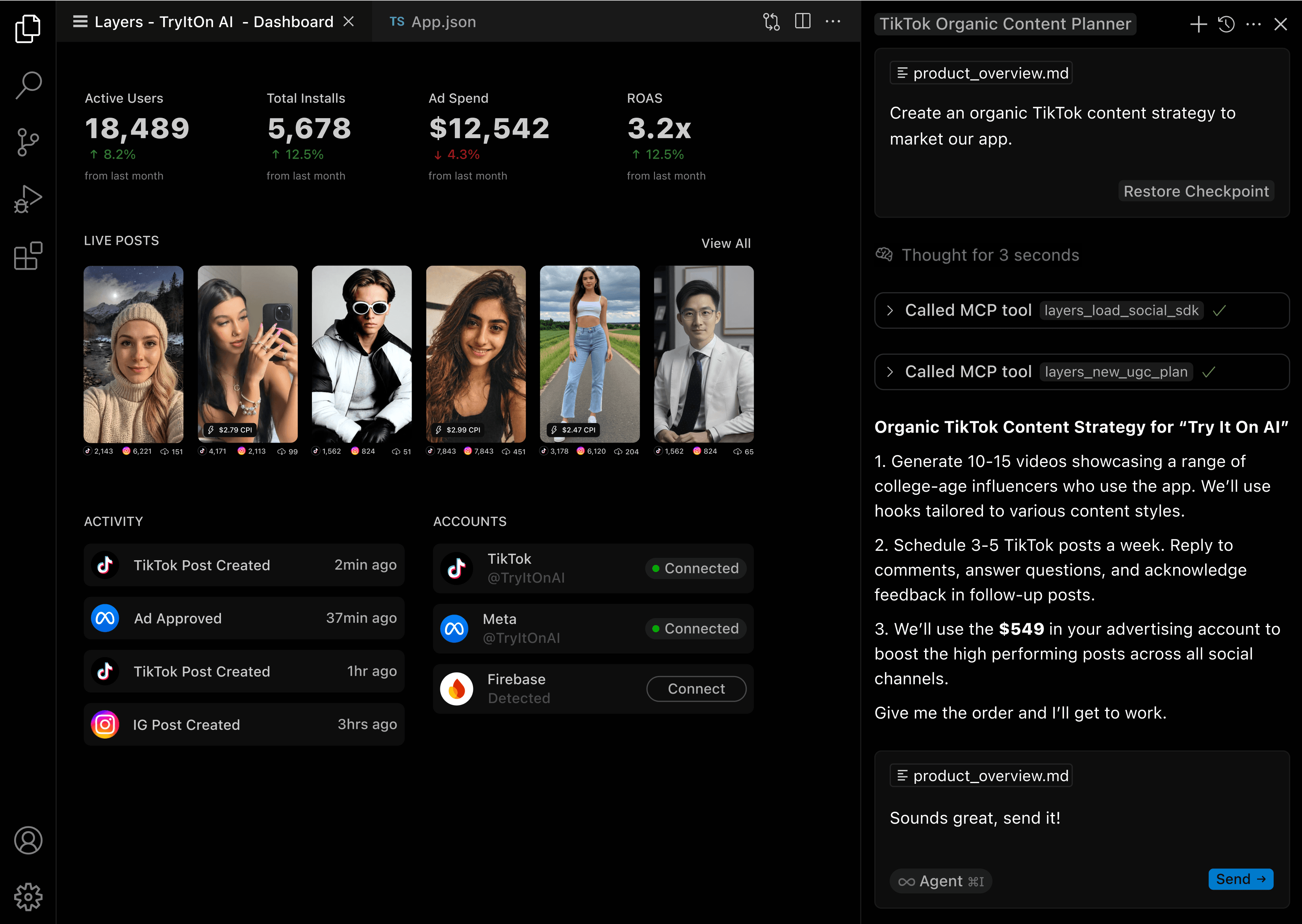Screen dimensions: 1302x924
Task: Open Run and Debug icon
Action: pos(28,199)
